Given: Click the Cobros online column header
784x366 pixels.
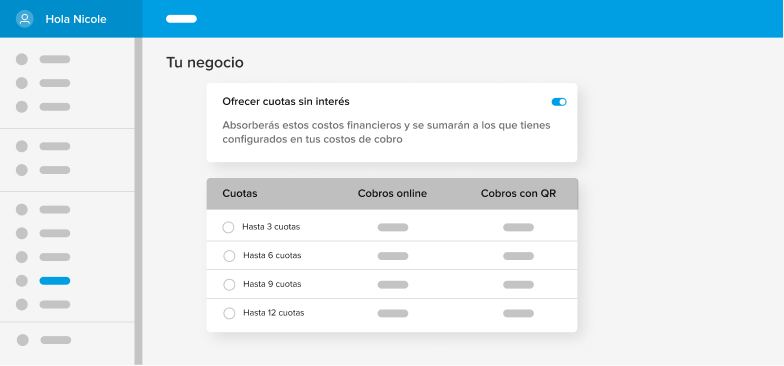Looking at the screenshot, I should [392, 194].
